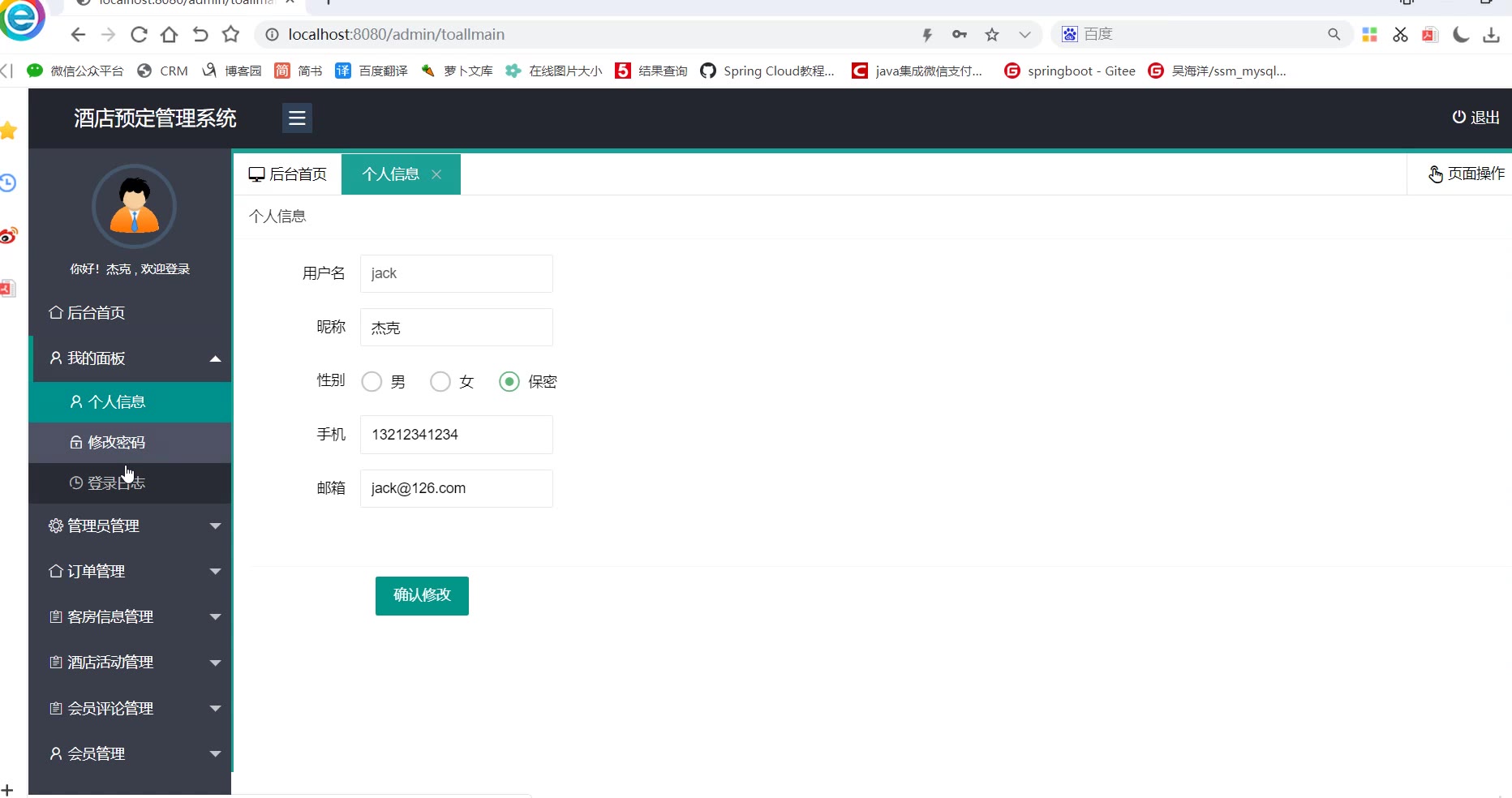This screenshot has height=798, width=1512.
Task: Click the favorites star in left sidebar
Action: click(x=8, y=131)
